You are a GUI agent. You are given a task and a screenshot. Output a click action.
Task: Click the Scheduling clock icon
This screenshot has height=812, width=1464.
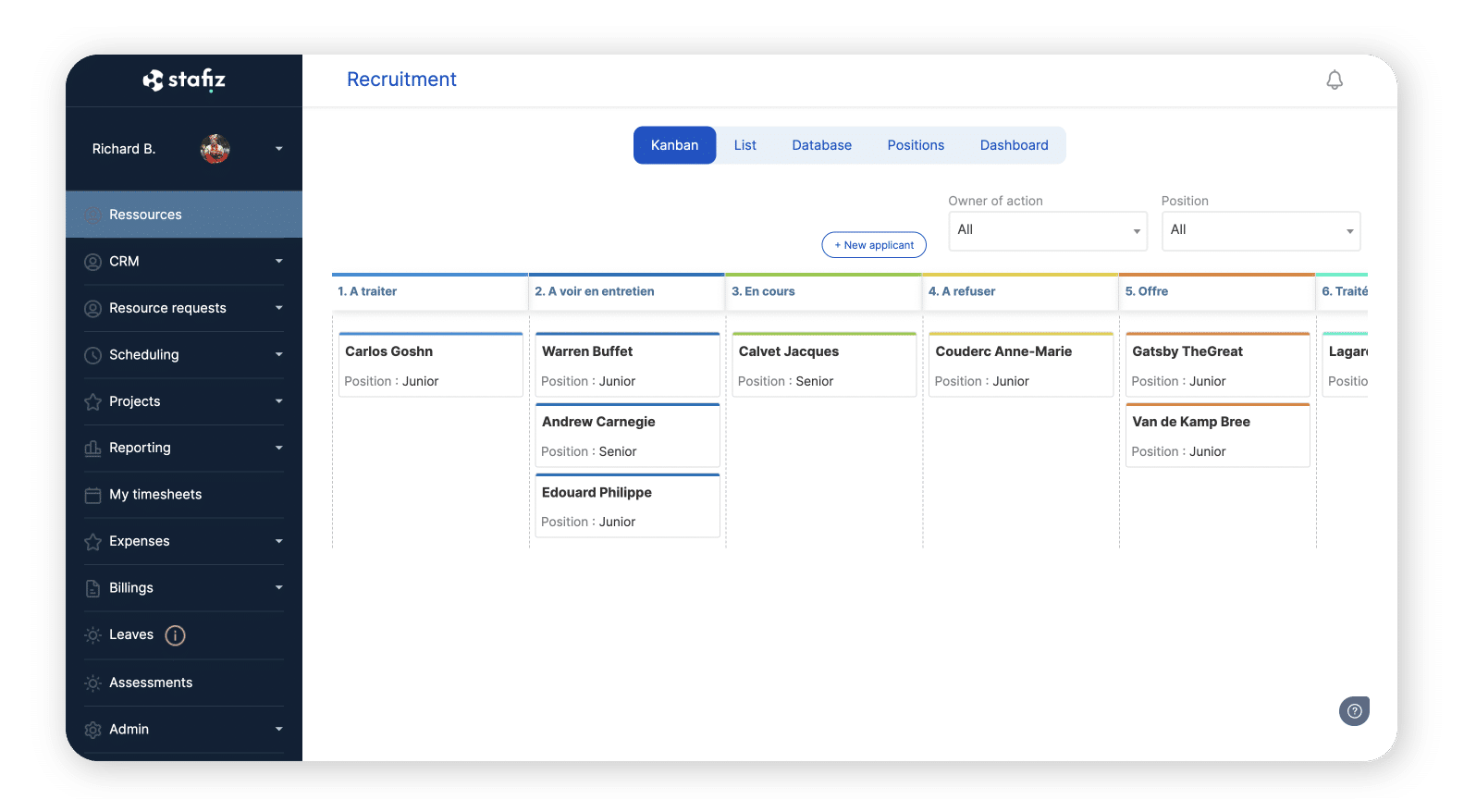click(x=92, y=355)
